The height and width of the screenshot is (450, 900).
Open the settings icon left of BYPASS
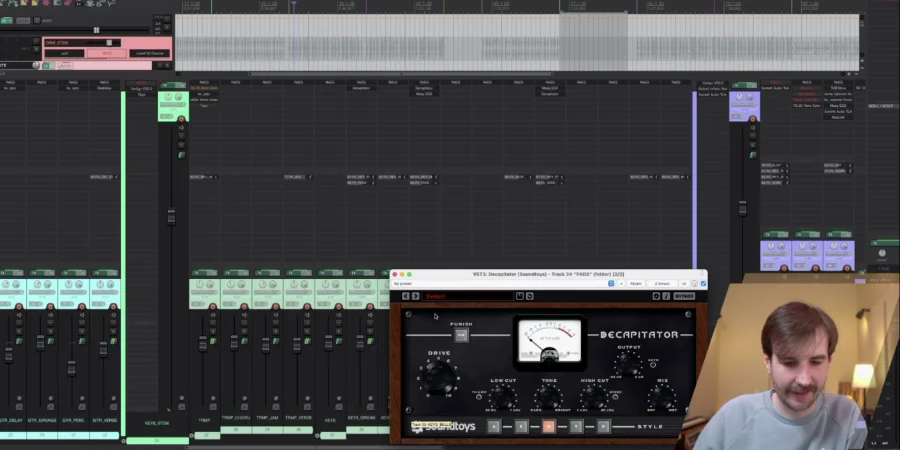pyautogui.click(x=656, y=296)
